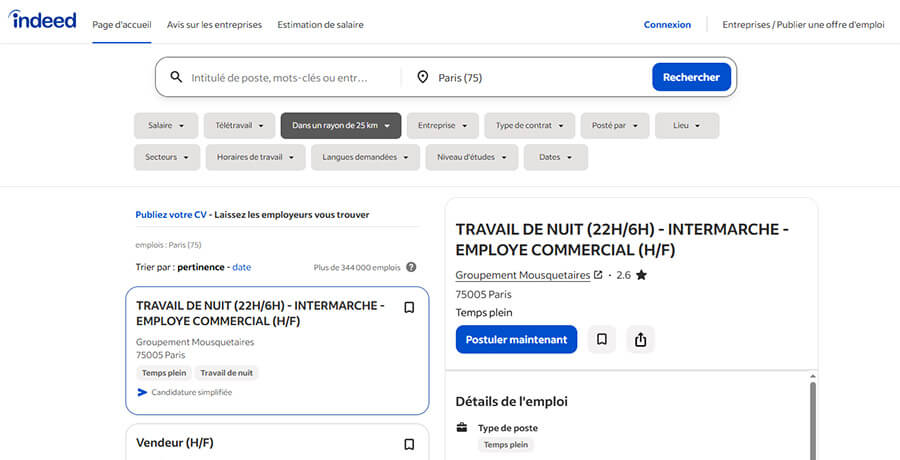Open the Salaire filter dropdown
The height and width of the screenshot is (460, 900).
point(165,126)
